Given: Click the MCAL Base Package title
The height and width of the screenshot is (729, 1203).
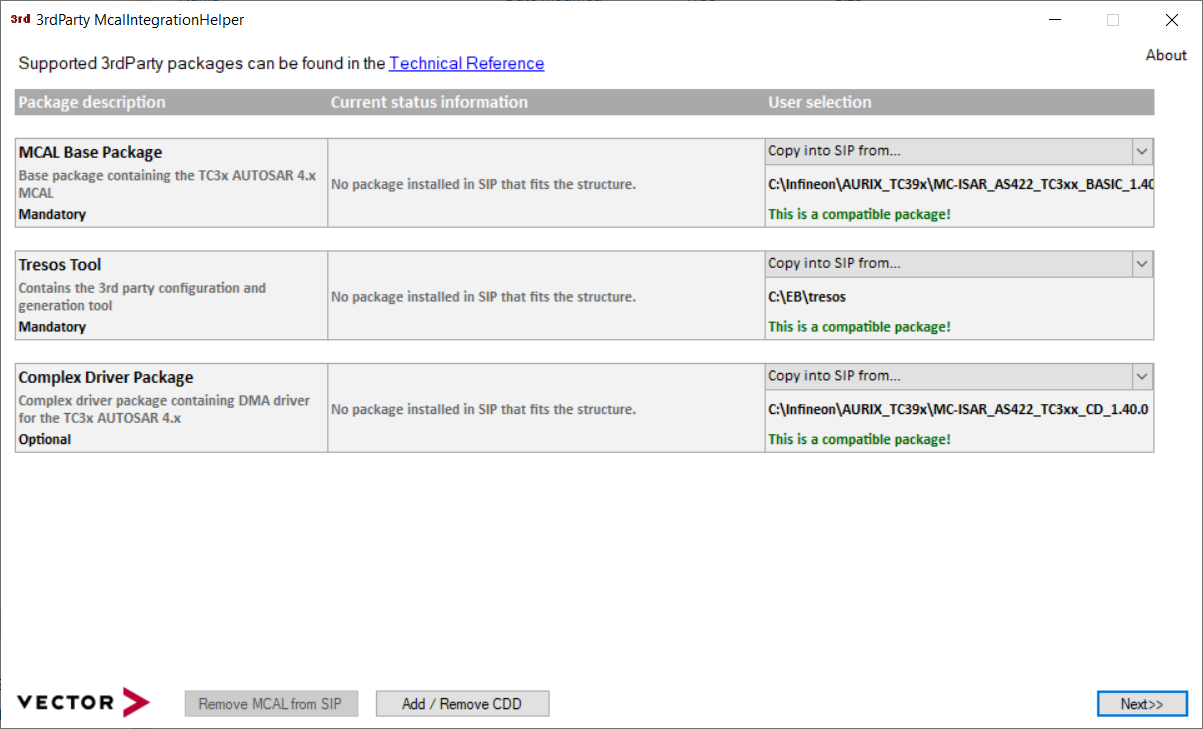Looking at the screenshot, I should pyautogui.click(x=90, y=152).
